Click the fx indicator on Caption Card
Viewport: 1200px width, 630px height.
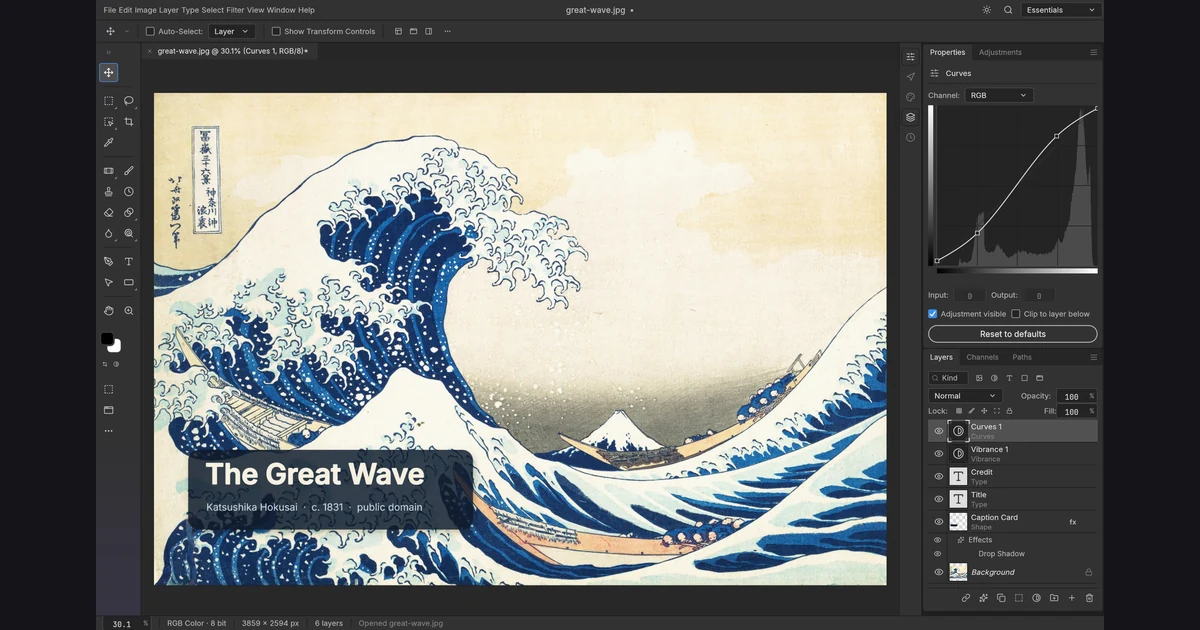coord(1073,522)
